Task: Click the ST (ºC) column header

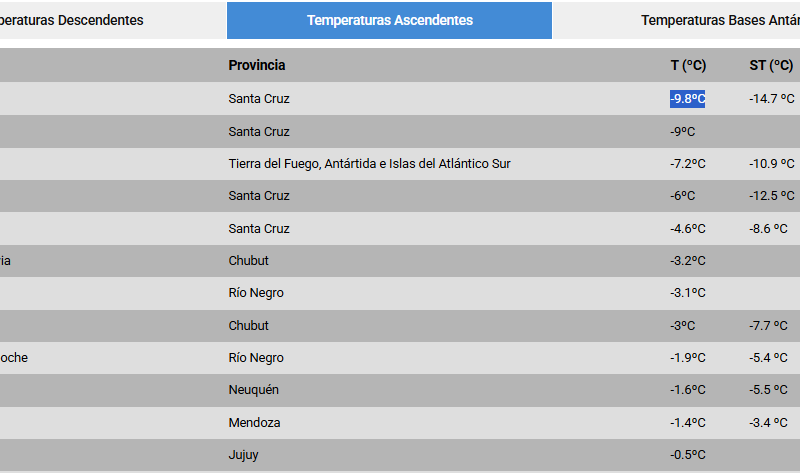Action: coord(771,65)
